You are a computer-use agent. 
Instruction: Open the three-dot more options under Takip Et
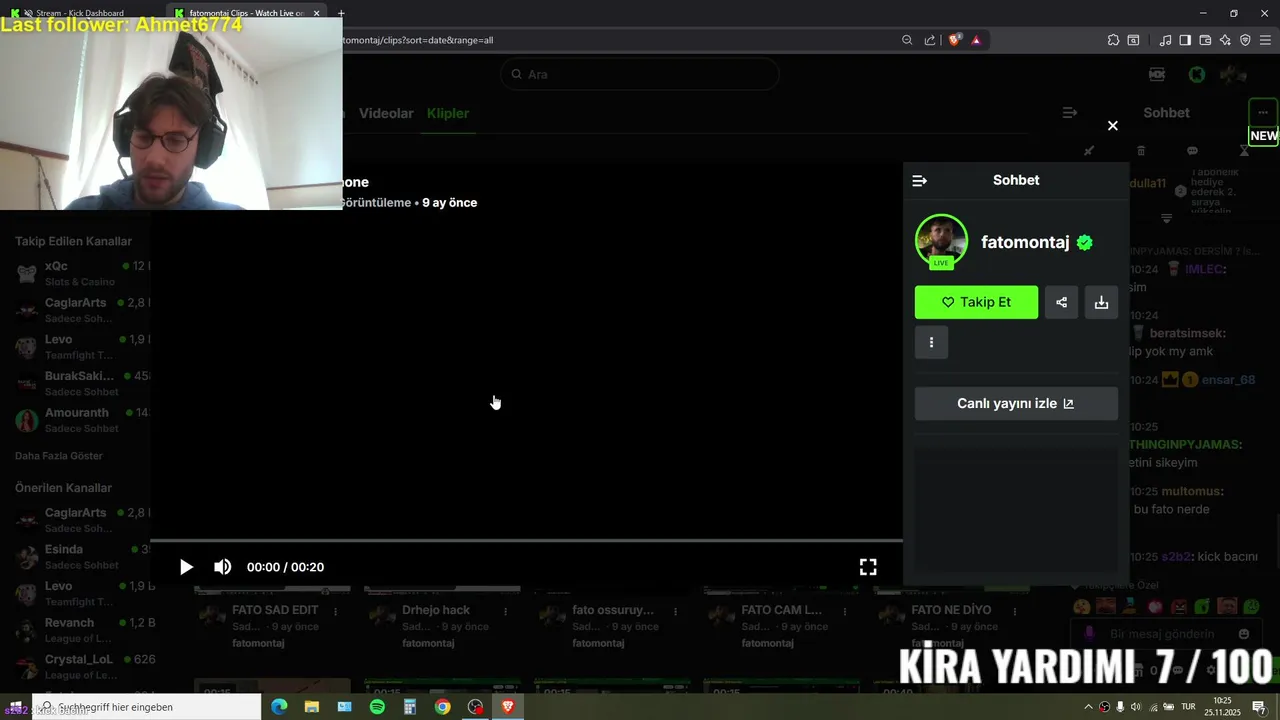tap(931, 342)
